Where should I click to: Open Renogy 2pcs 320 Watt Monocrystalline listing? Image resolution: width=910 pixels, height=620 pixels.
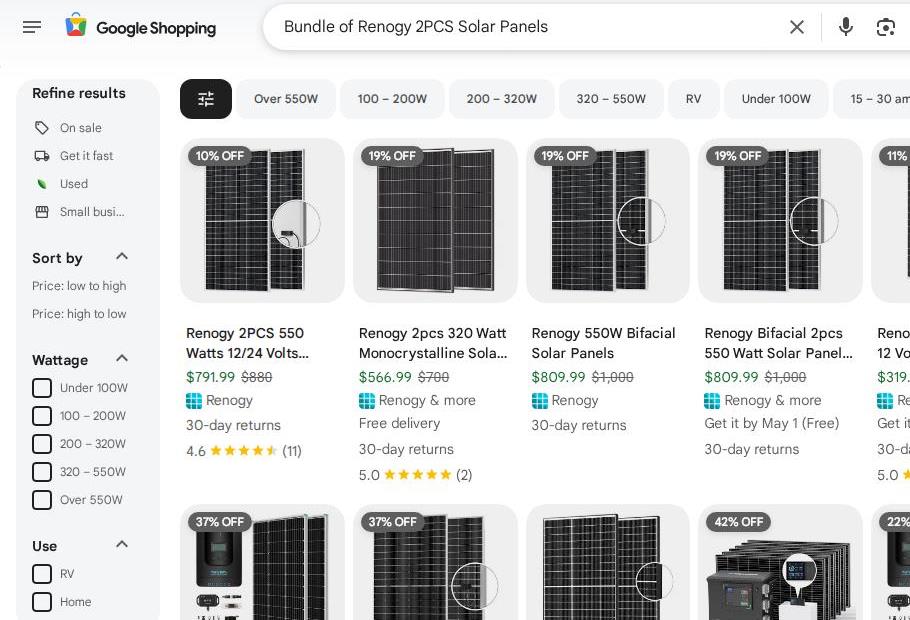click(433, 342)
